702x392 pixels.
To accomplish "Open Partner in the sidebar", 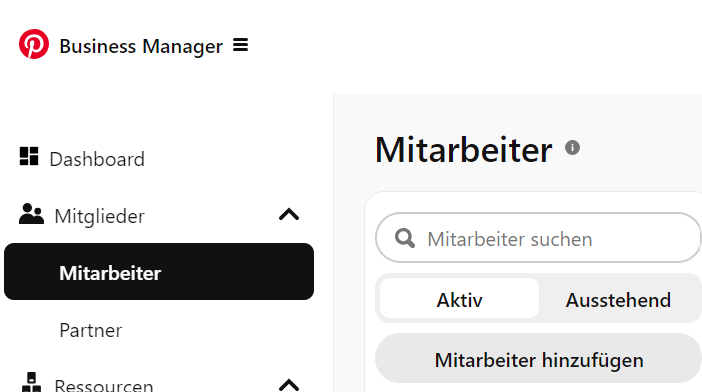I will 90,331.
